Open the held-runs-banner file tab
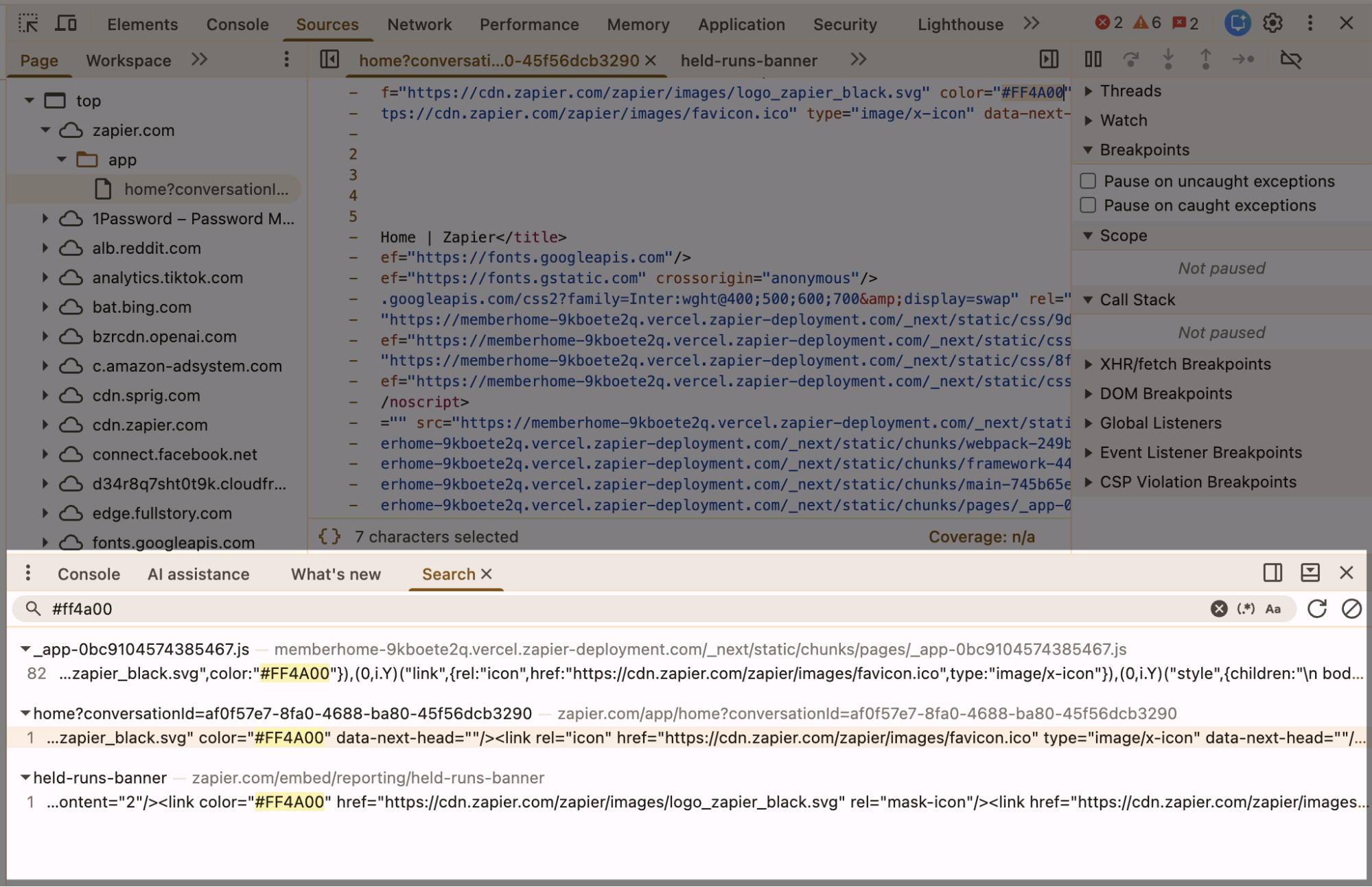 pos(749,60)
